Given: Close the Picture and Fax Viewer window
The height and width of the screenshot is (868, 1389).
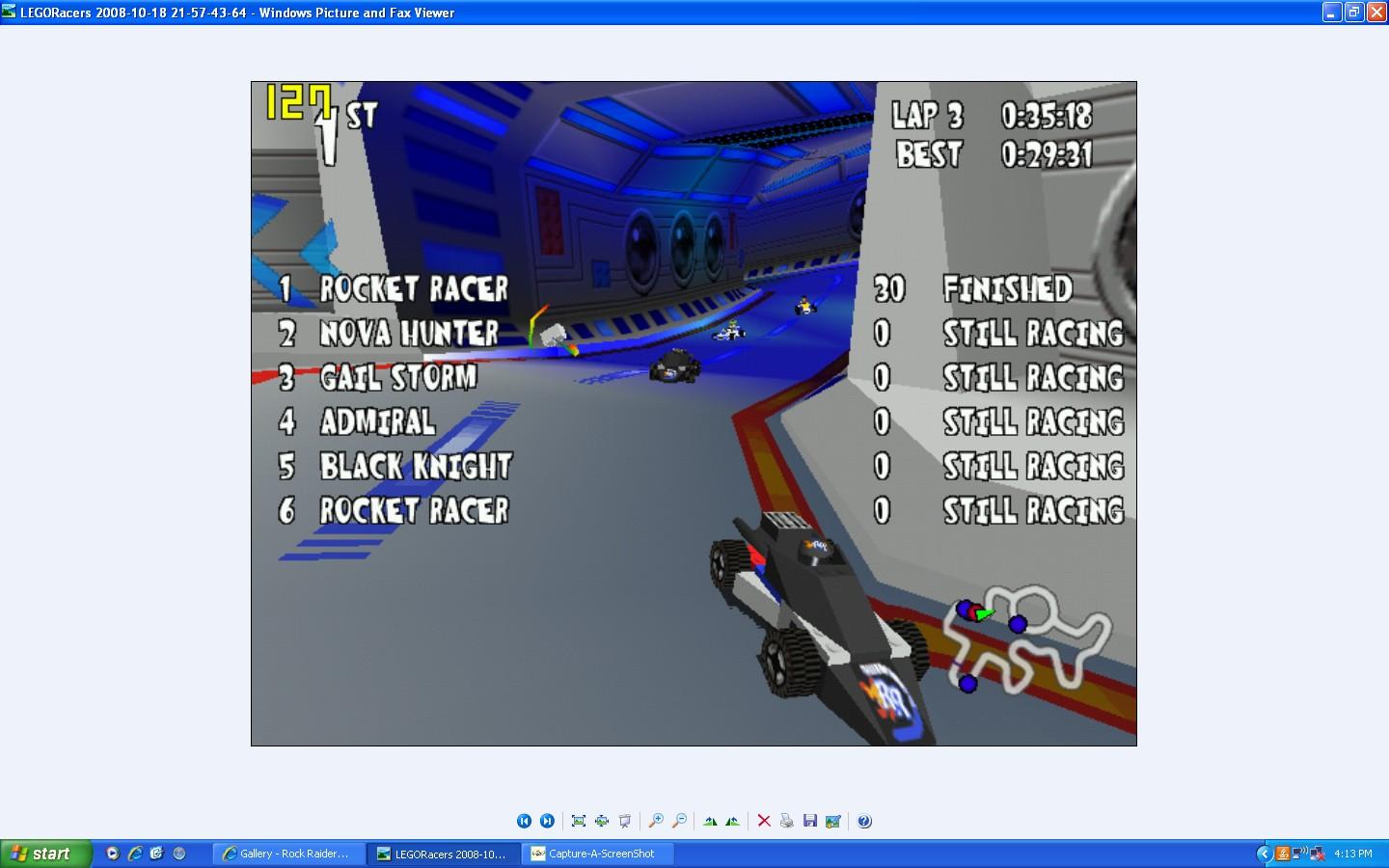Looking at the screenshot, I should pos(1376,12).
